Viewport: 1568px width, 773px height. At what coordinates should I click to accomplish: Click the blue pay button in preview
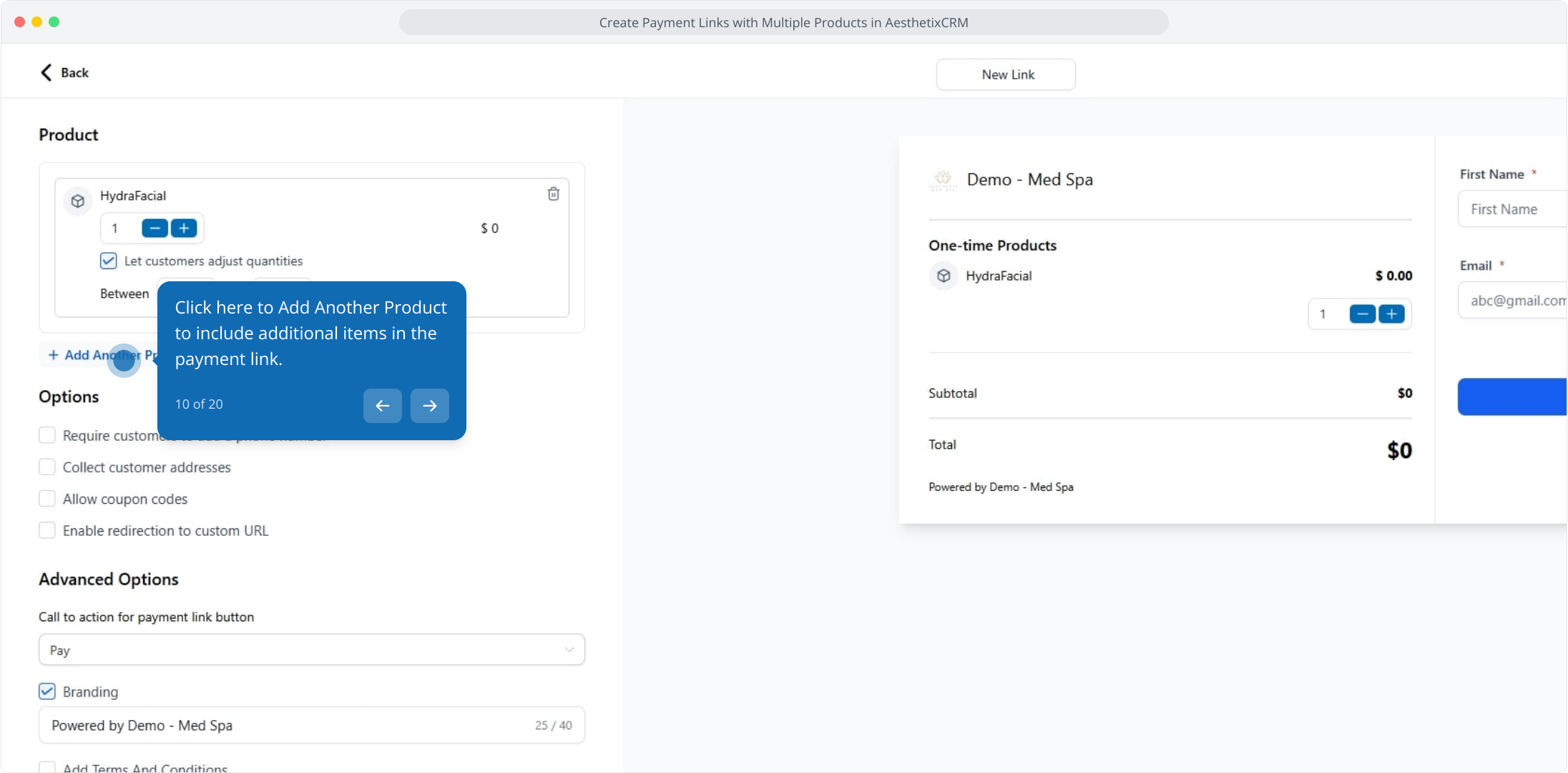click(x=1511, y=397)
